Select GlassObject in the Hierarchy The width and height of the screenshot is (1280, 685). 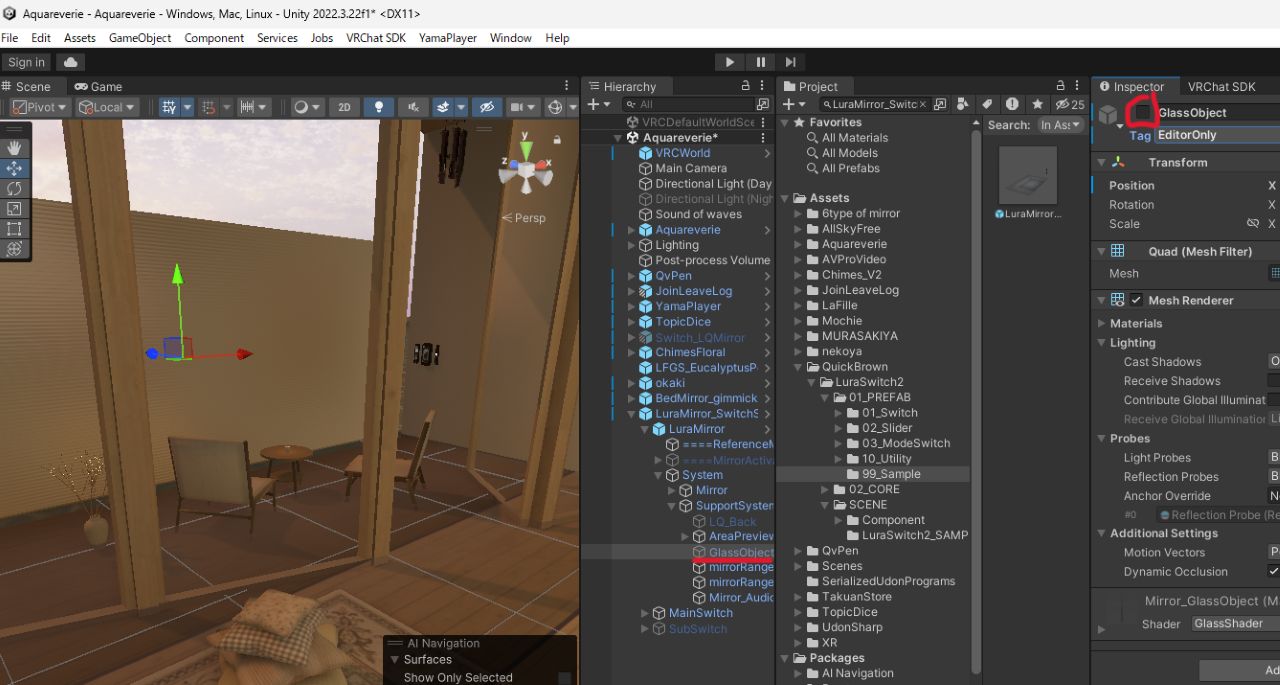741,552
